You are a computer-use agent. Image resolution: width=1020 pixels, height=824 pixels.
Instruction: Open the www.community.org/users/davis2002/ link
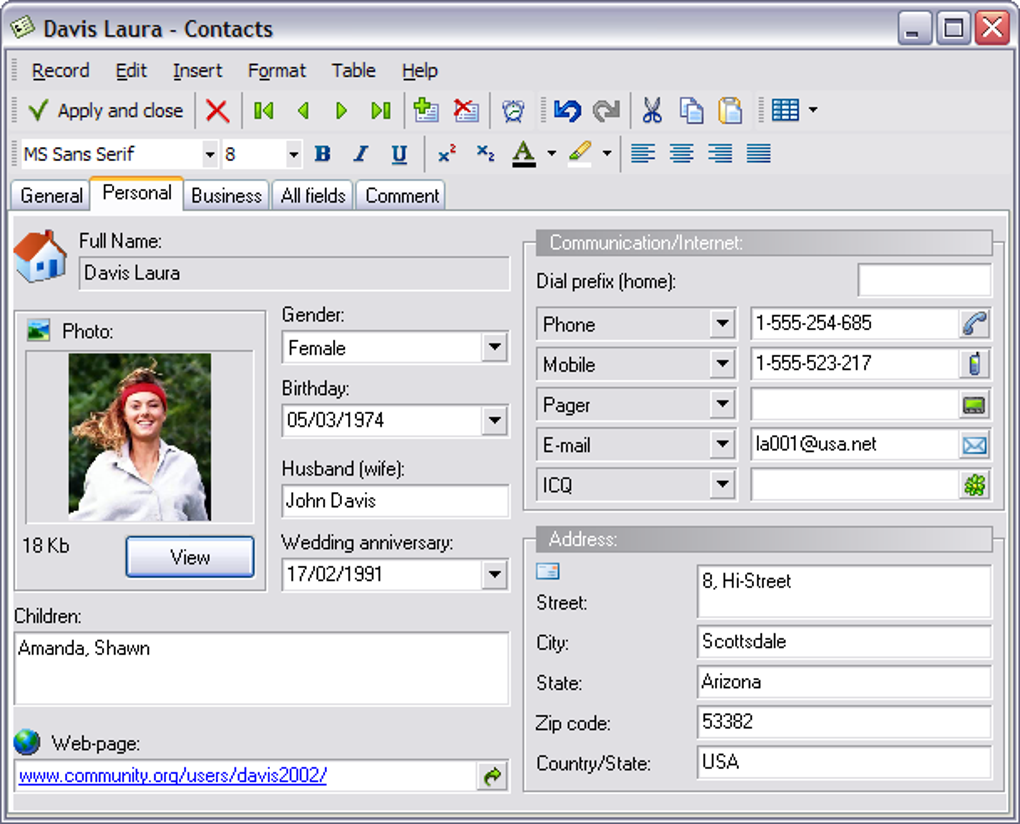(x=173, y=775)
